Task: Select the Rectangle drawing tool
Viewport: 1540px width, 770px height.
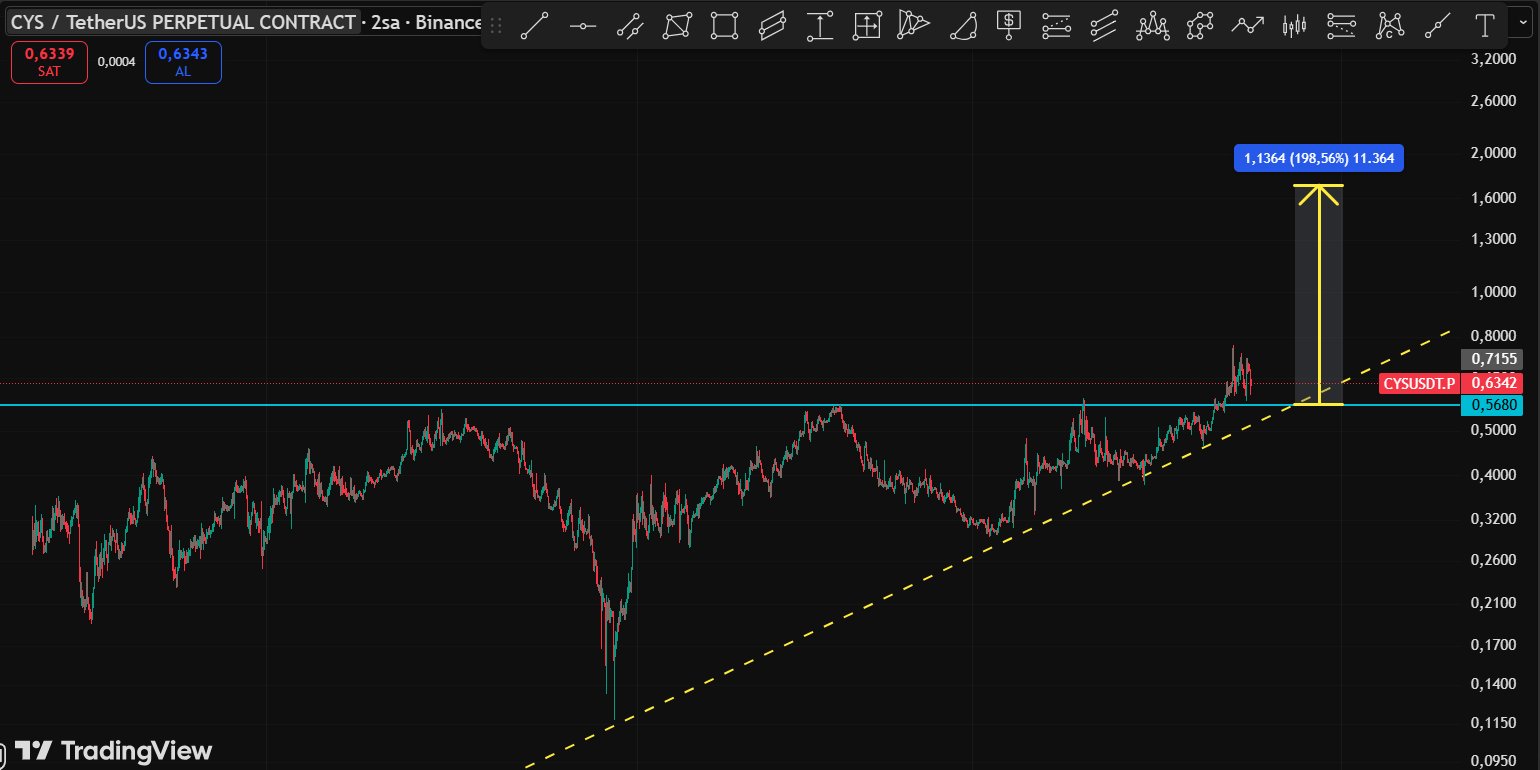Action: click(725, 25)
